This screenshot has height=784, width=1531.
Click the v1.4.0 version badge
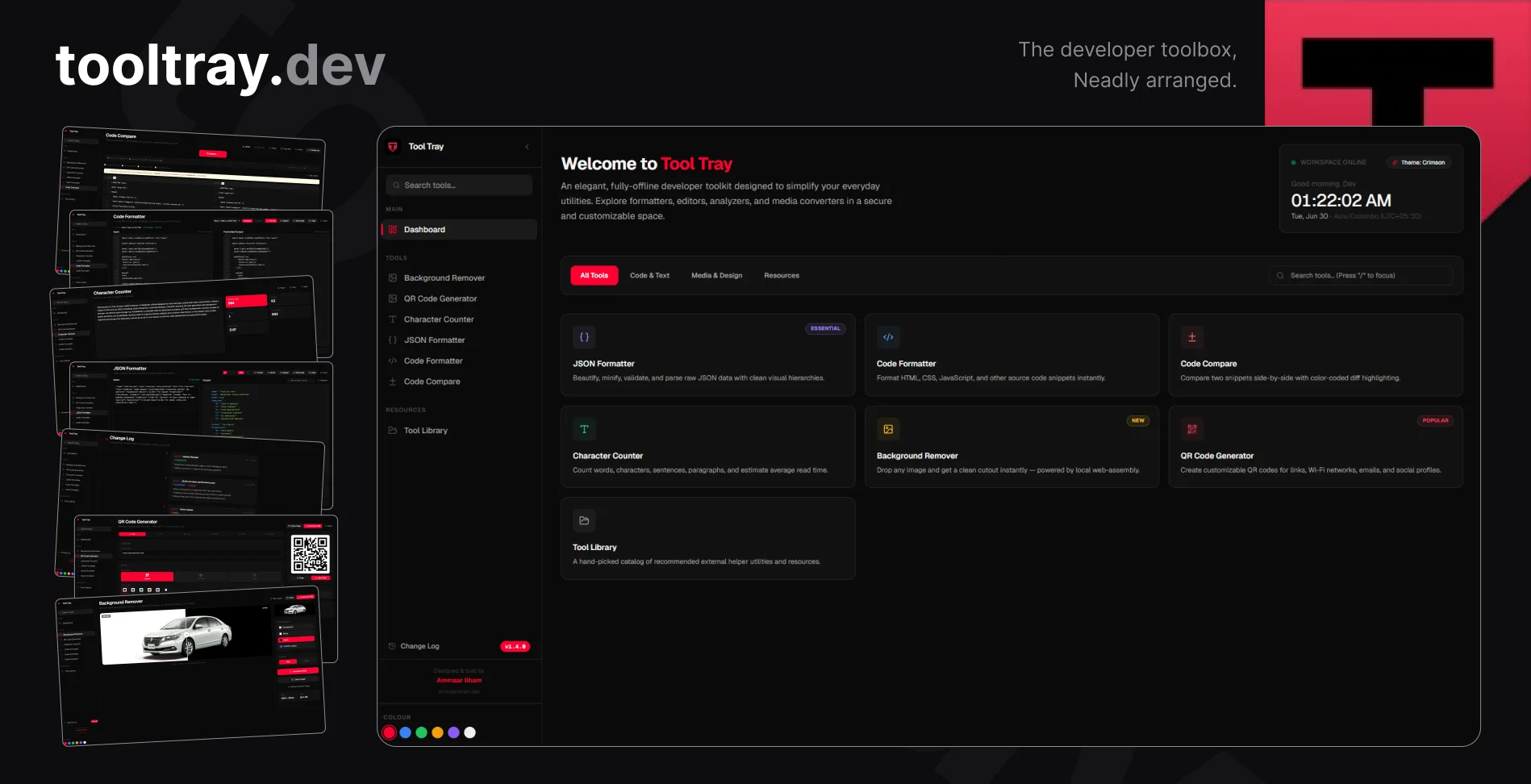click(x=515, y=647)
